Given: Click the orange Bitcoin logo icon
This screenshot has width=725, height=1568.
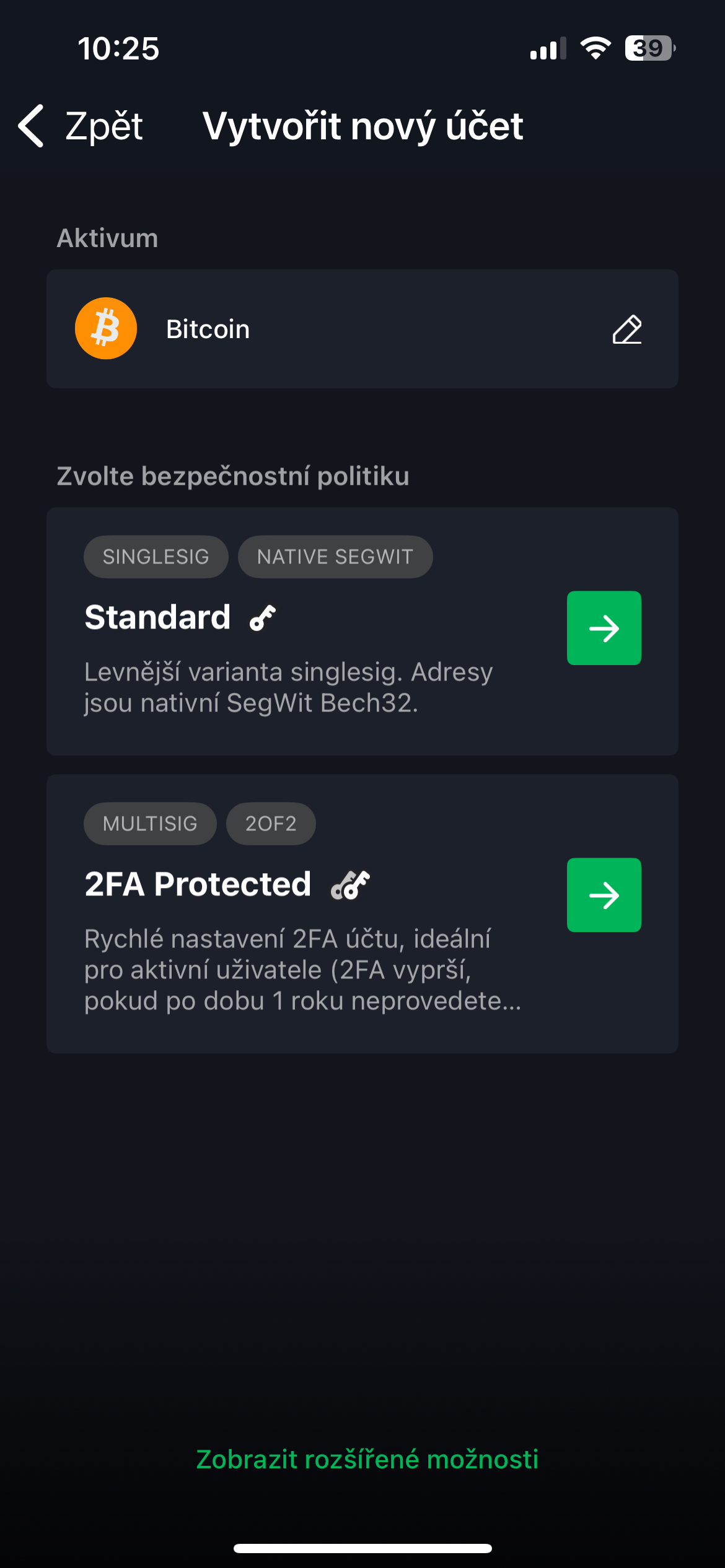Looking at the screenshot, I should pyautogui.click(x=106, y=328).
